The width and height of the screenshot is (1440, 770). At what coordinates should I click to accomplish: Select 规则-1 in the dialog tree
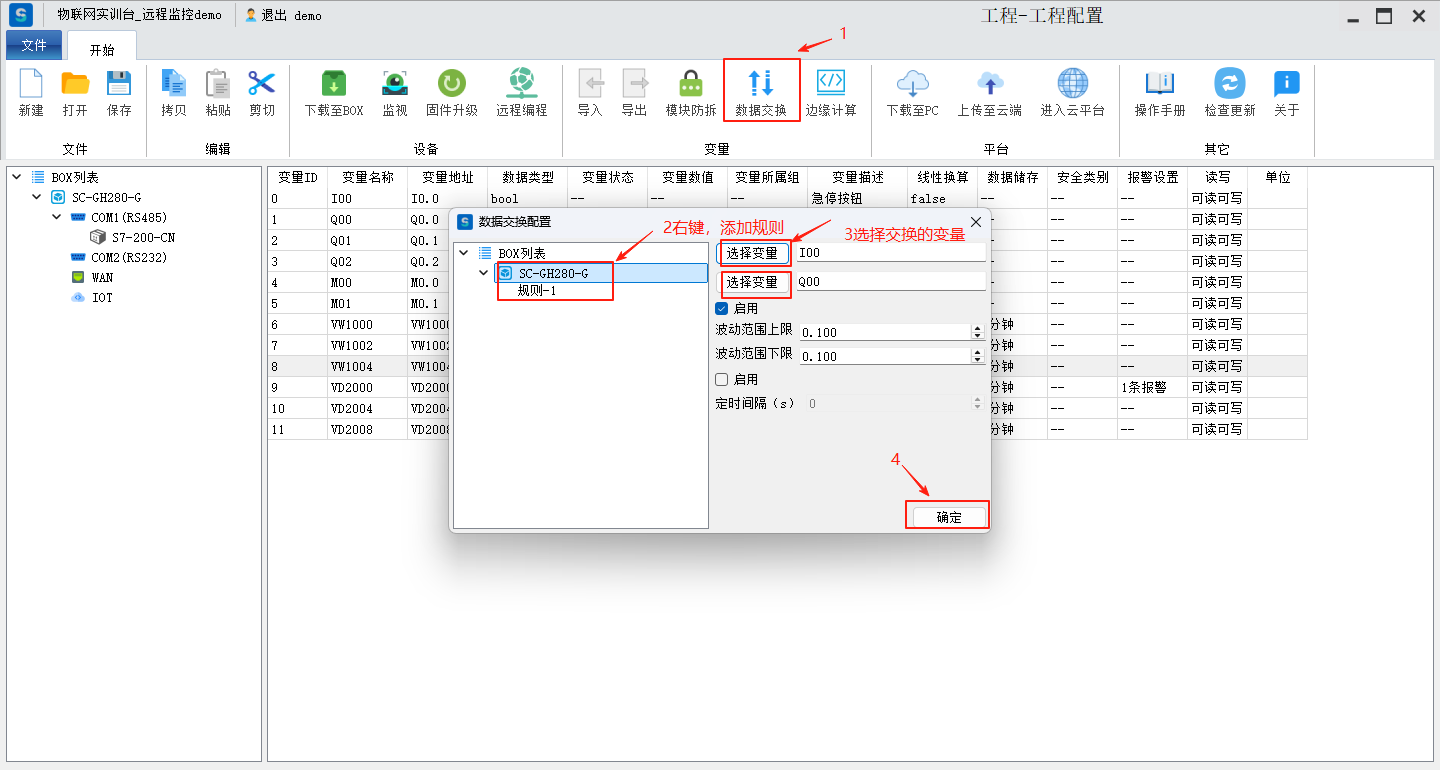click(x=536, y=291)
